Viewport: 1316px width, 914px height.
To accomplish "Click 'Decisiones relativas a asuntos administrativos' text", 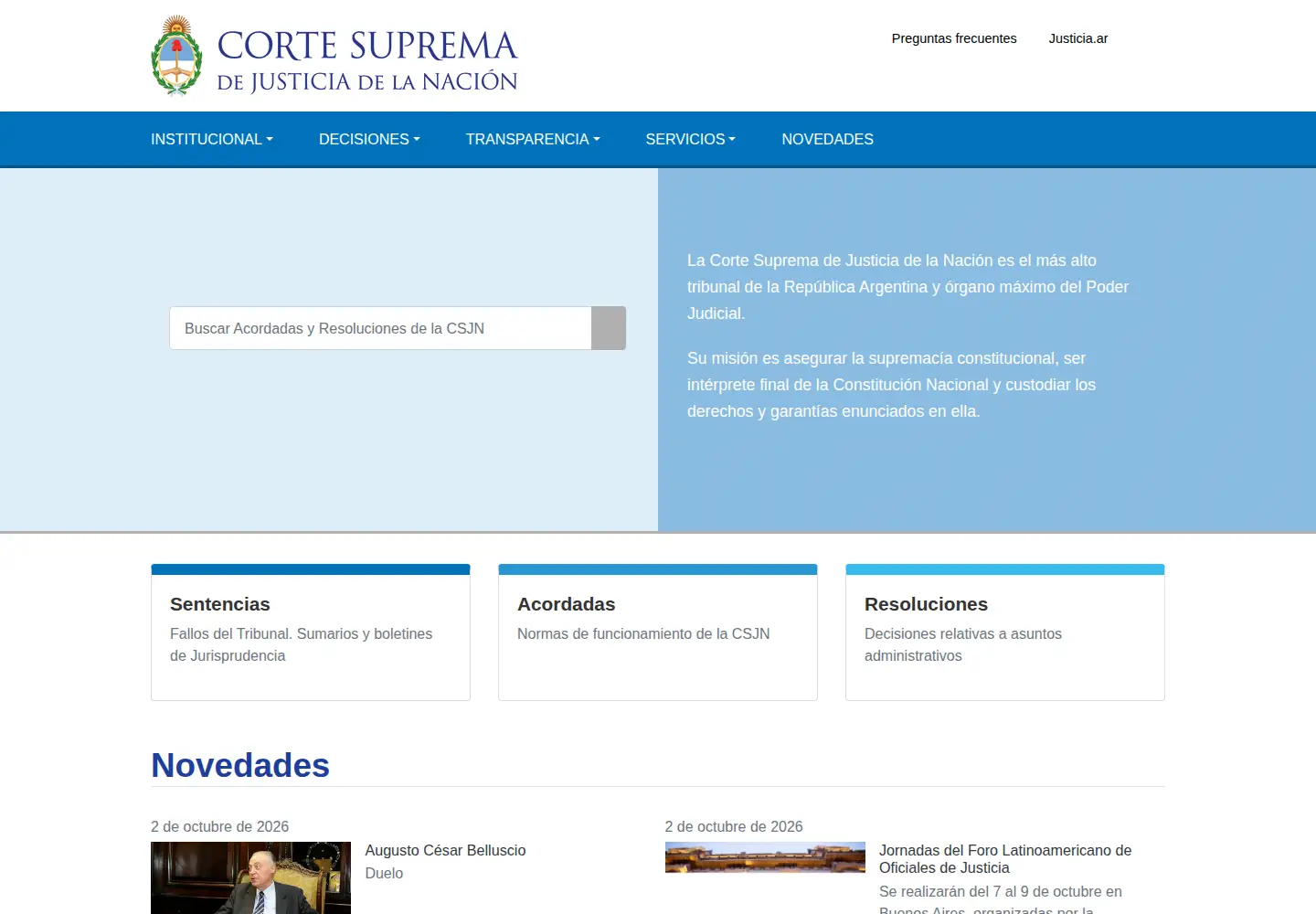I will coord(963,644).
